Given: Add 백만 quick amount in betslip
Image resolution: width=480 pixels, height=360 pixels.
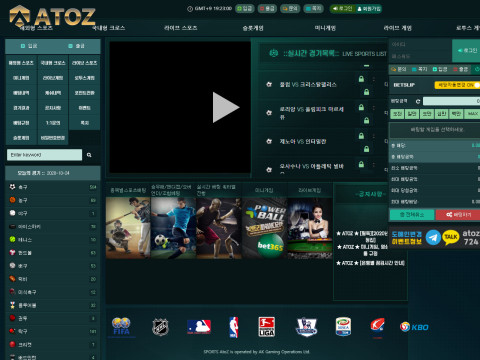Looking at the screenshot, I should point(456,114).
